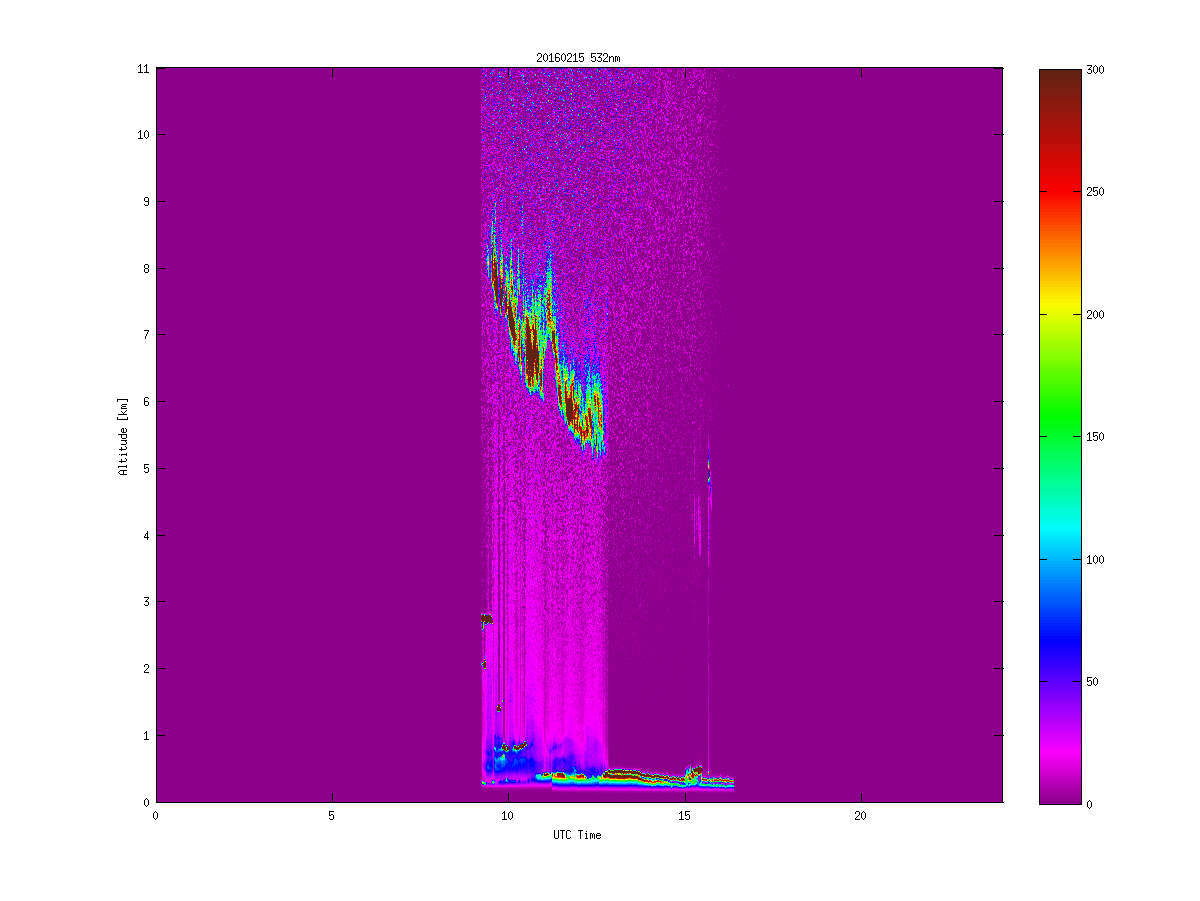The height and width of the screenshot is (901, 1200).
Task: Click colorbar tick label 150
Action: [1097, 437]
